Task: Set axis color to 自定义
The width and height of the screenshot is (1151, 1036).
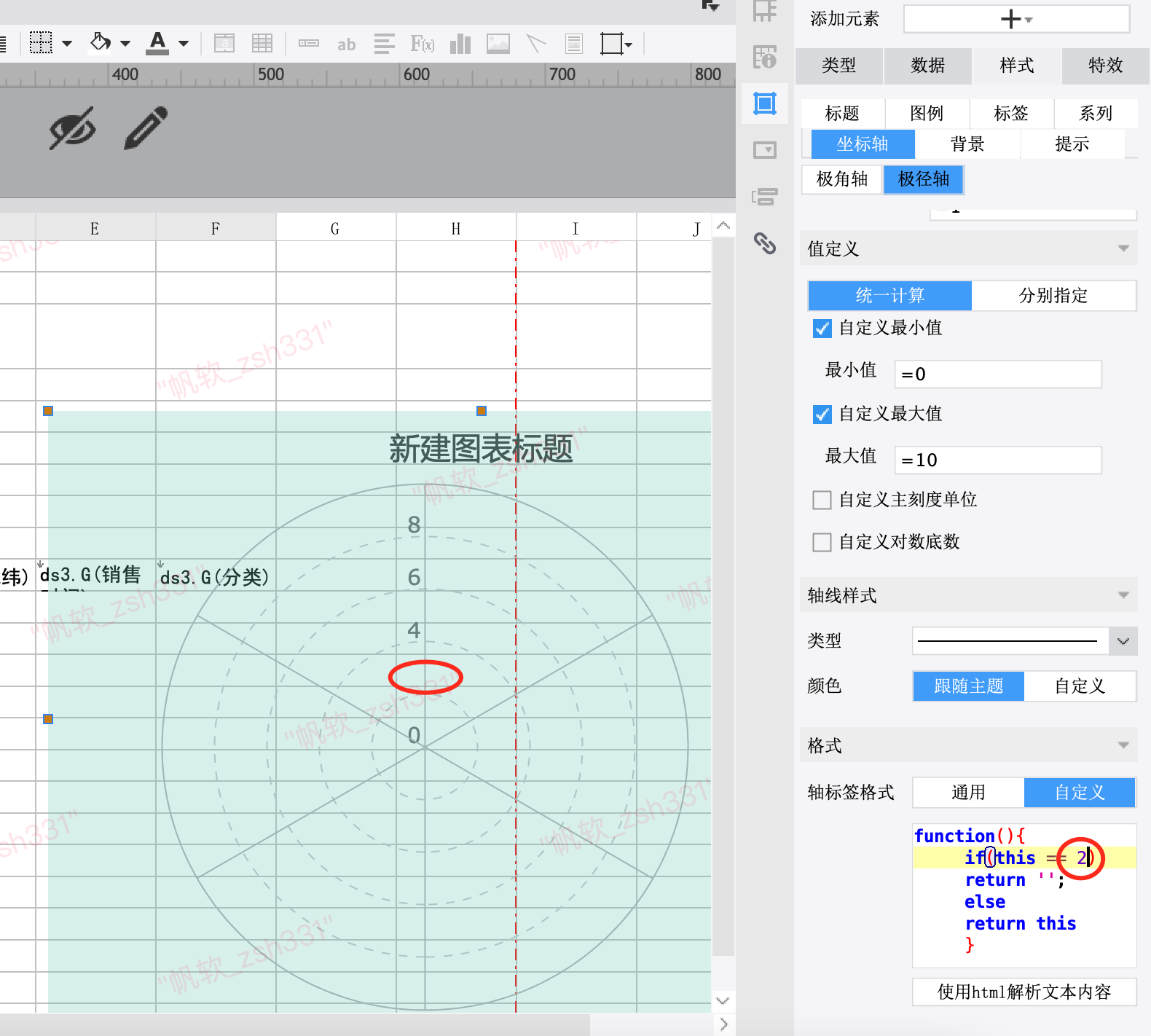Action: 1080,686
